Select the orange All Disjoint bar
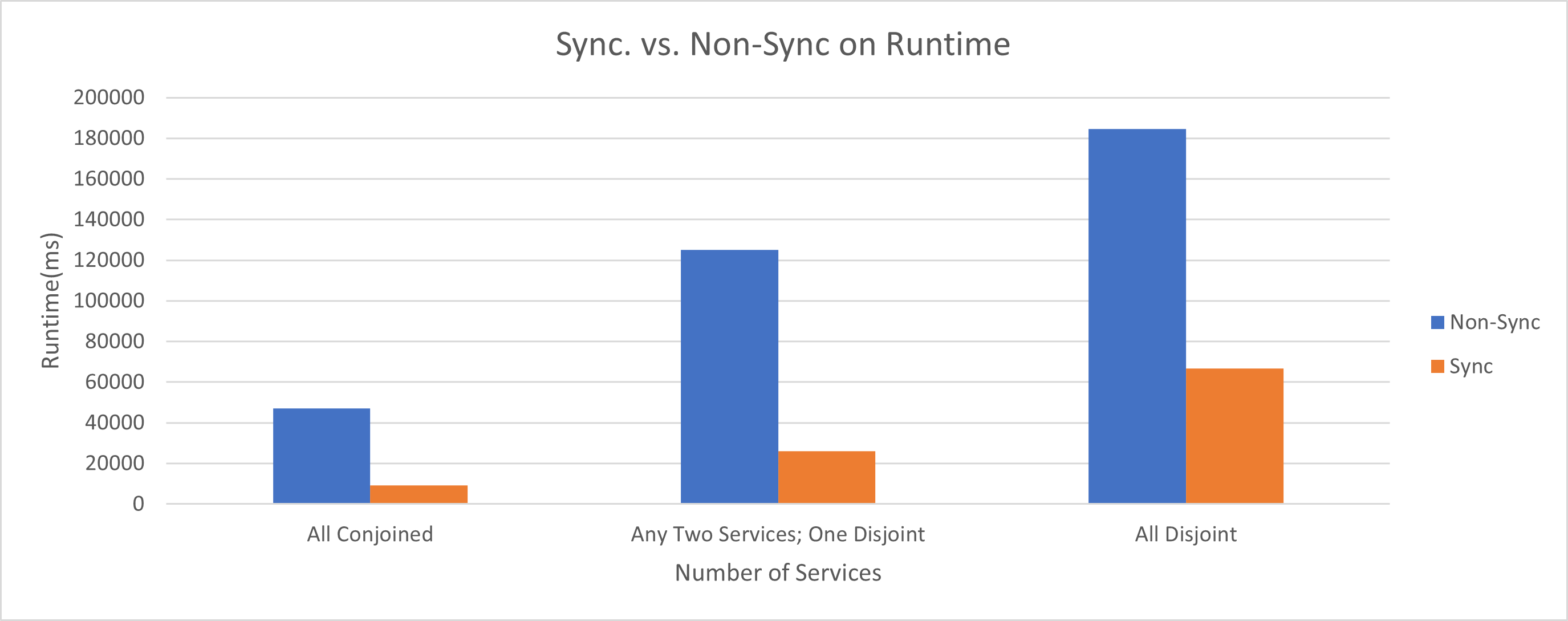This screenshot has height=621, width=1568. (x=1234, y=435)
